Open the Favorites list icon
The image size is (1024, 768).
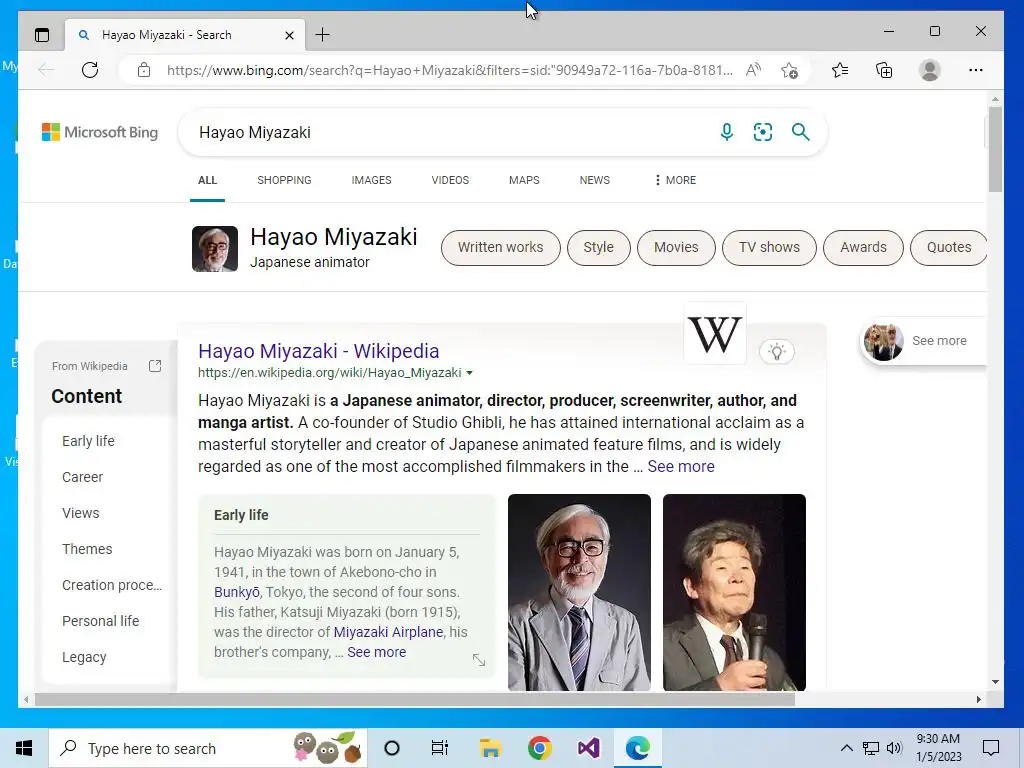tap(840, 70)
